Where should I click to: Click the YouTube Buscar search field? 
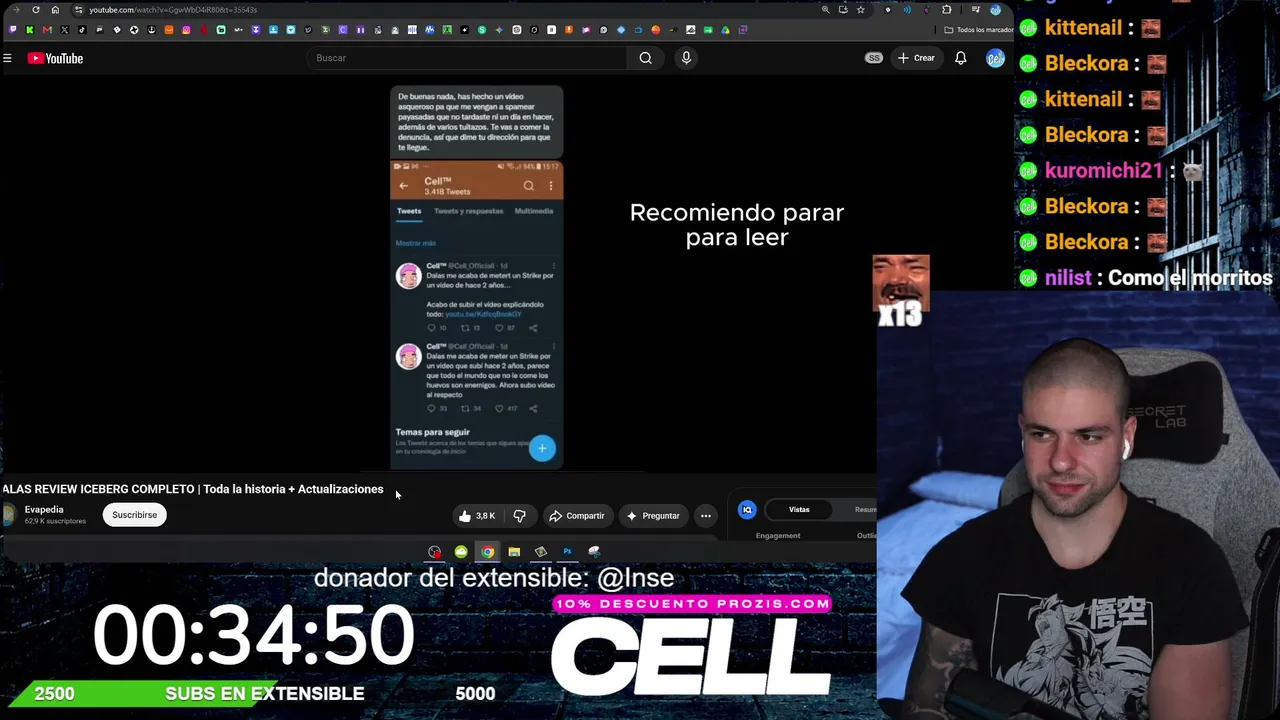pos(468,58)
